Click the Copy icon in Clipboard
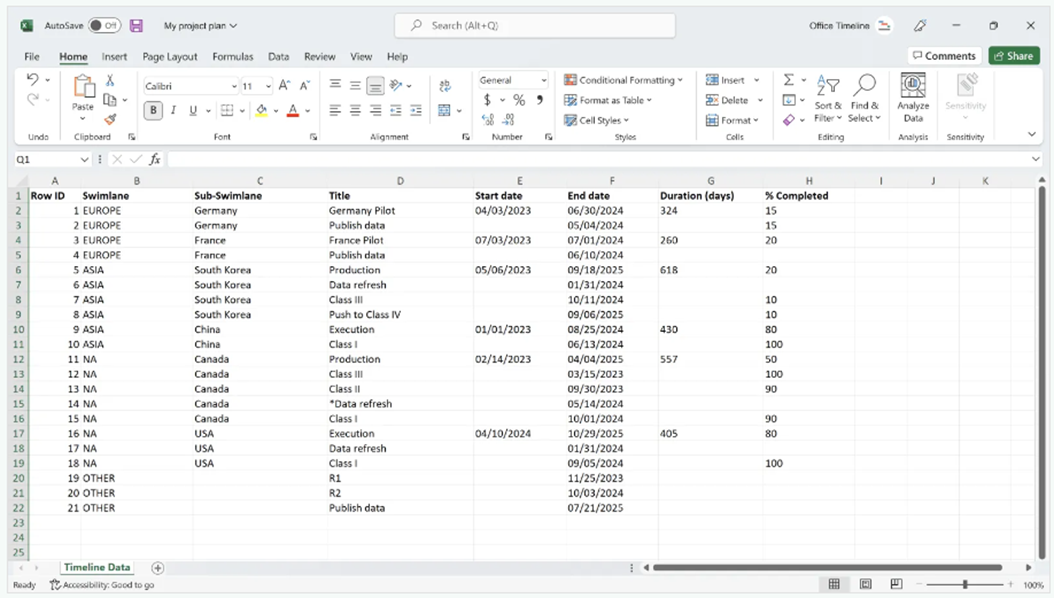Image resolution: width=1054 pixels, height=598 pixels. point(110,99)
